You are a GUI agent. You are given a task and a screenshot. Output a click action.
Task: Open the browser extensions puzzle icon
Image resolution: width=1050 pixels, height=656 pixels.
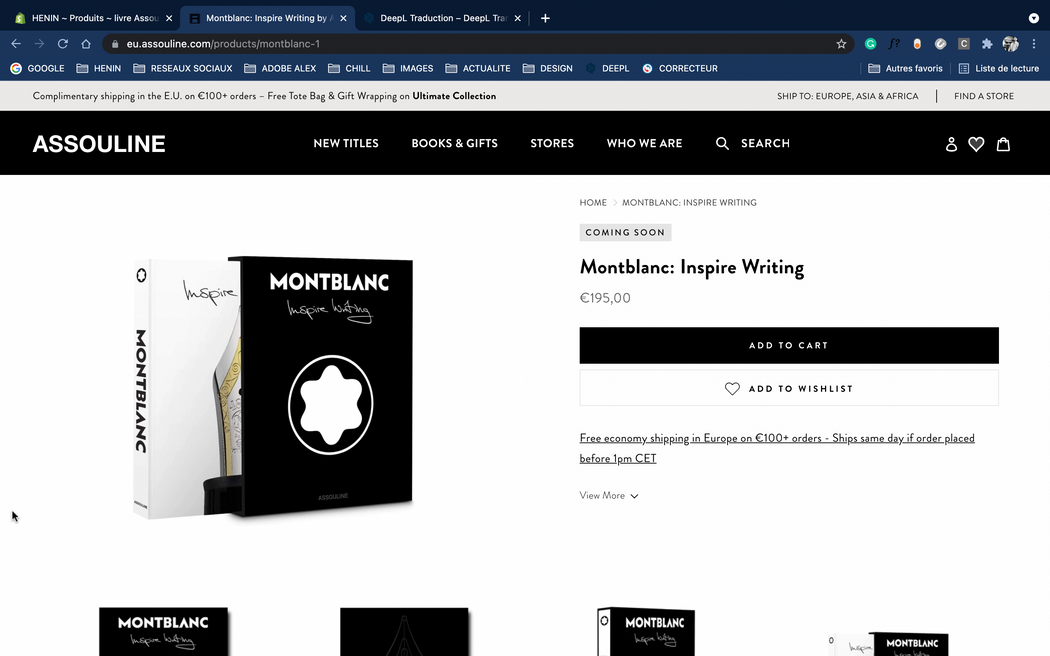tap(987, 44)
